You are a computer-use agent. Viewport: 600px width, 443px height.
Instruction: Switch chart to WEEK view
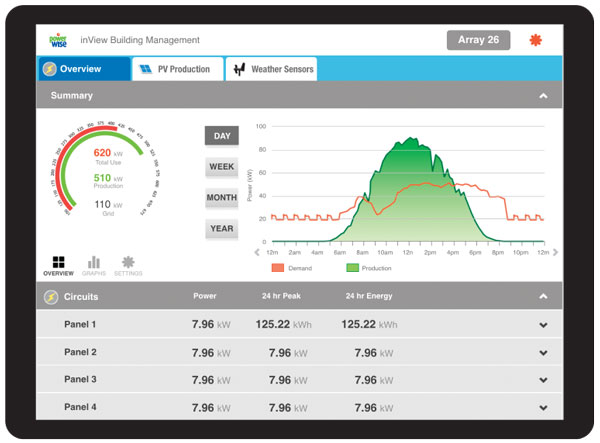[x=222, y=167]
